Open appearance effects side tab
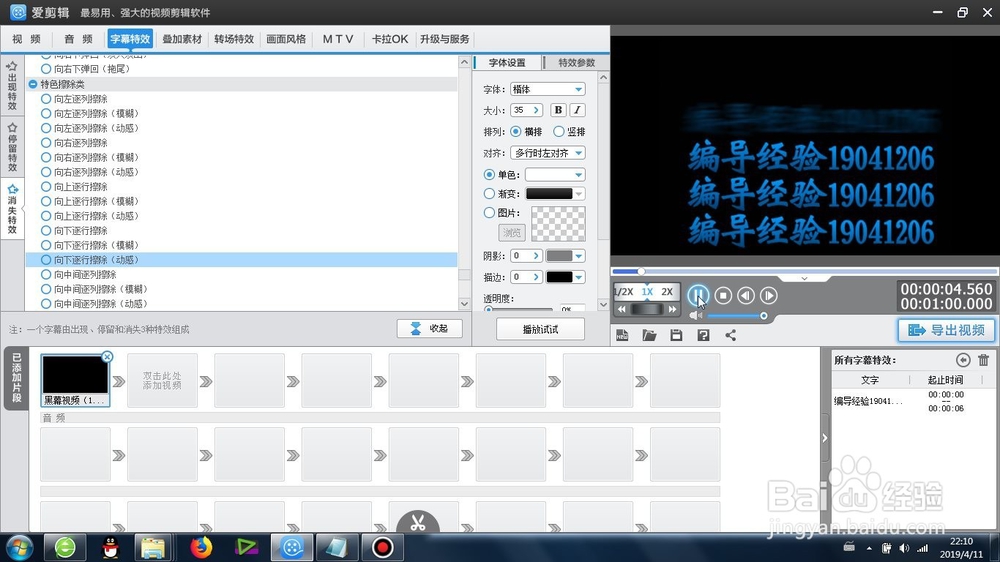Image resolution: width=1000 pixels, height=562 pixels. pyautogui.click(x=12, y=86)
